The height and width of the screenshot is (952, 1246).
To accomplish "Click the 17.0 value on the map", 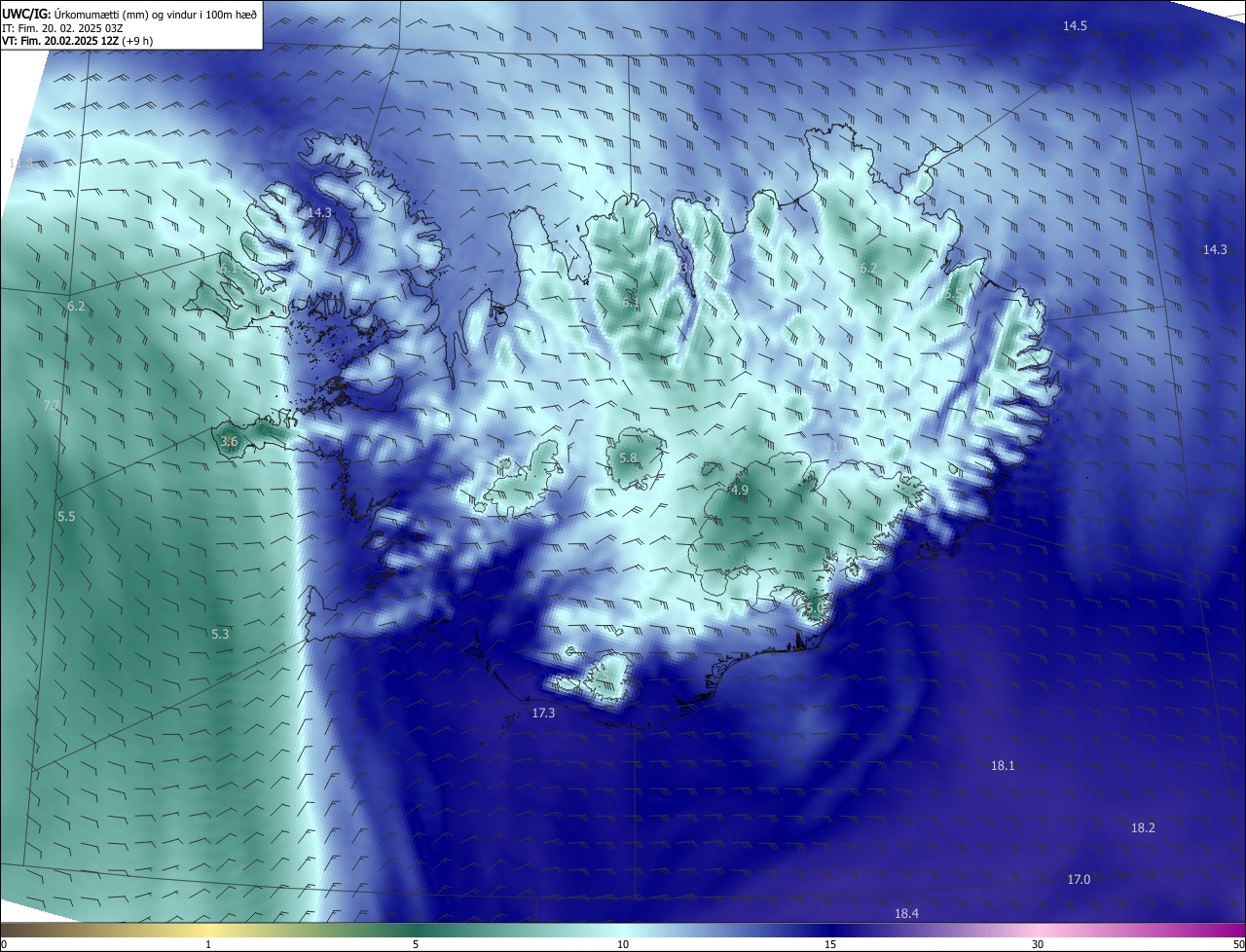I will 1079,880.
